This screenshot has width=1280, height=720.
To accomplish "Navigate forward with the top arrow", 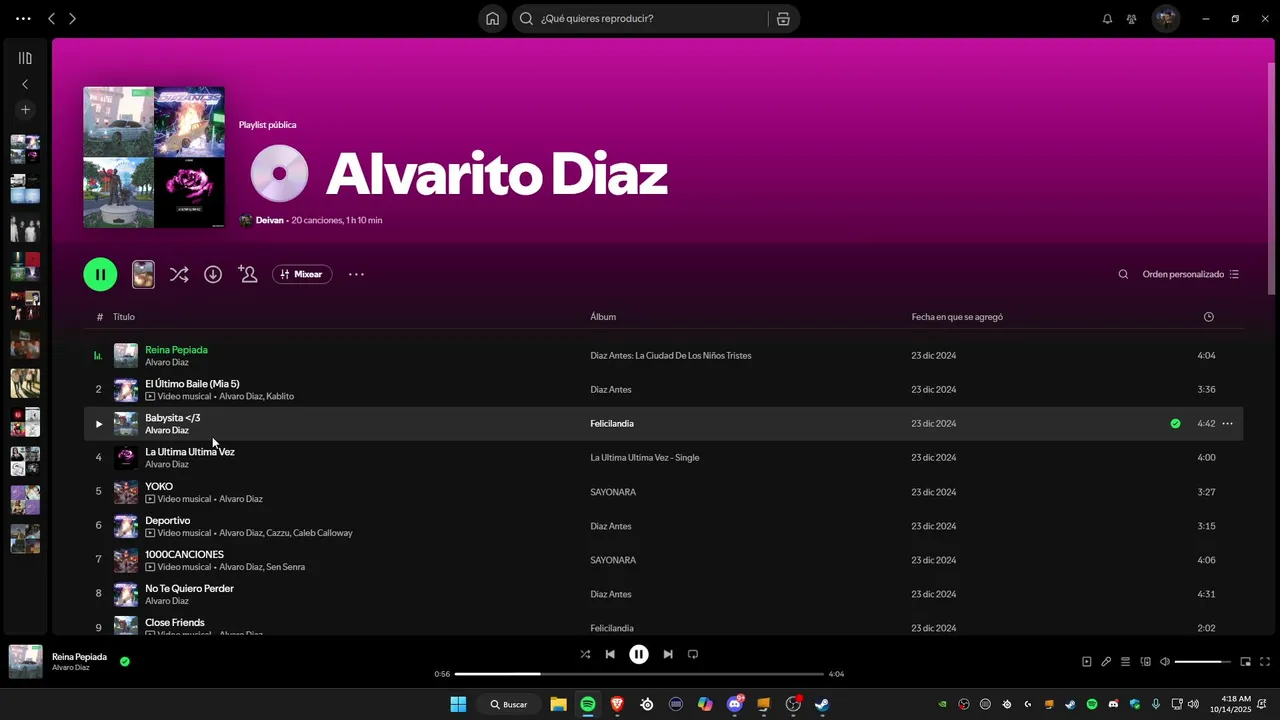I will pyautogui.click(x=72, y=18).
